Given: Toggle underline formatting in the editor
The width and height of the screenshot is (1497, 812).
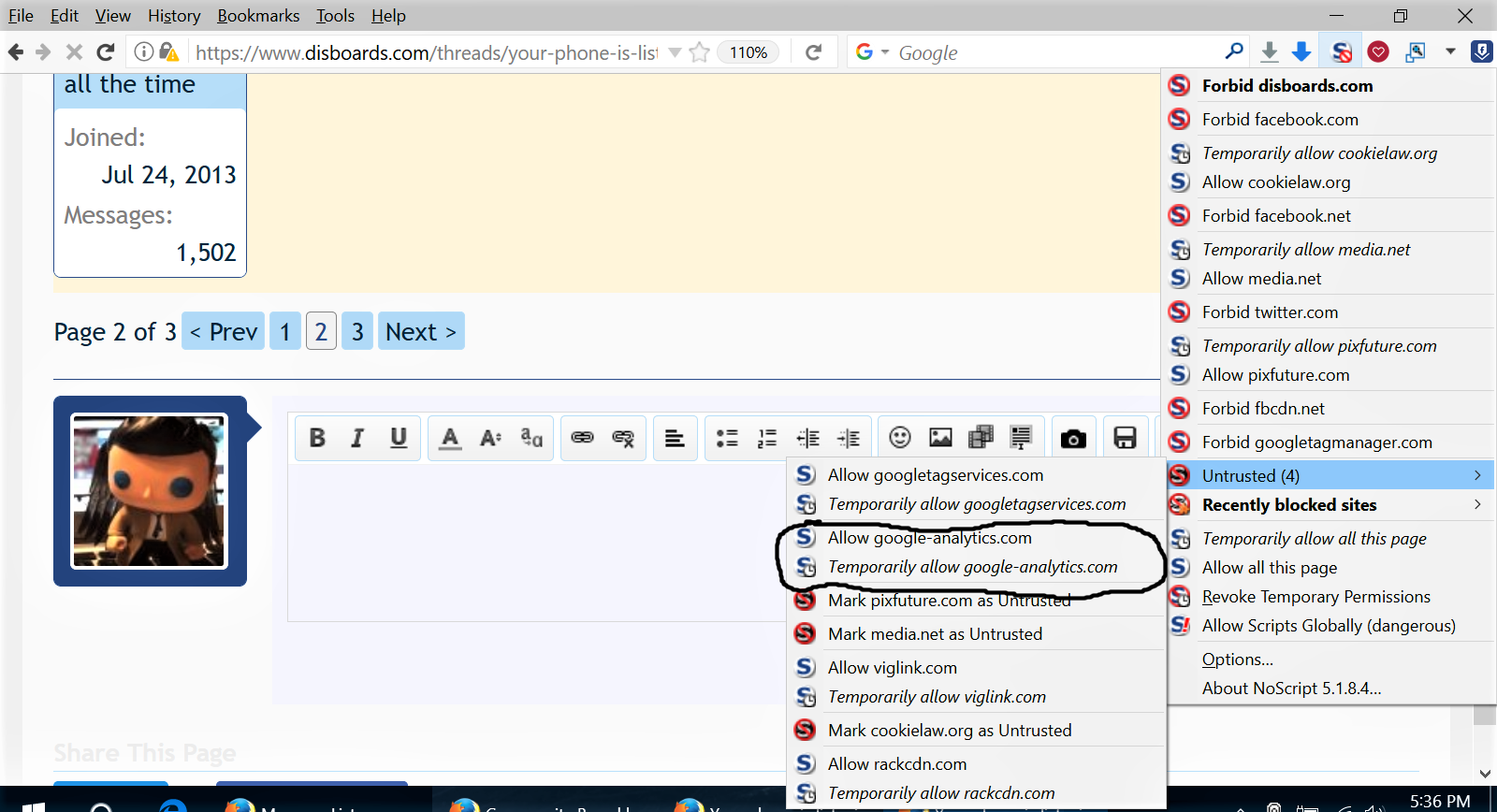Looking at the screenshot, I should [399, 438].
